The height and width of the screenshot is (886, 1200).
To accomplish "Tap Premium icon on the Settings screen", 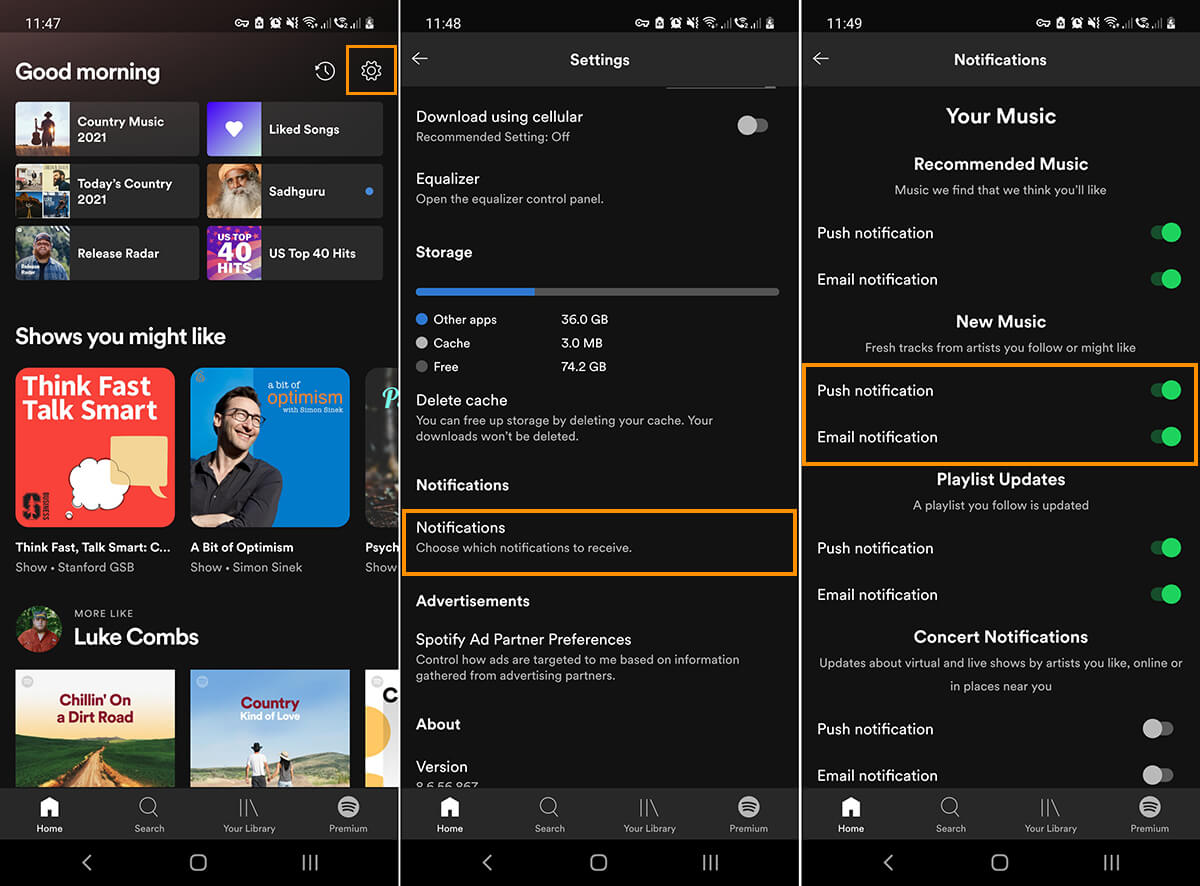I will point(748,807).
